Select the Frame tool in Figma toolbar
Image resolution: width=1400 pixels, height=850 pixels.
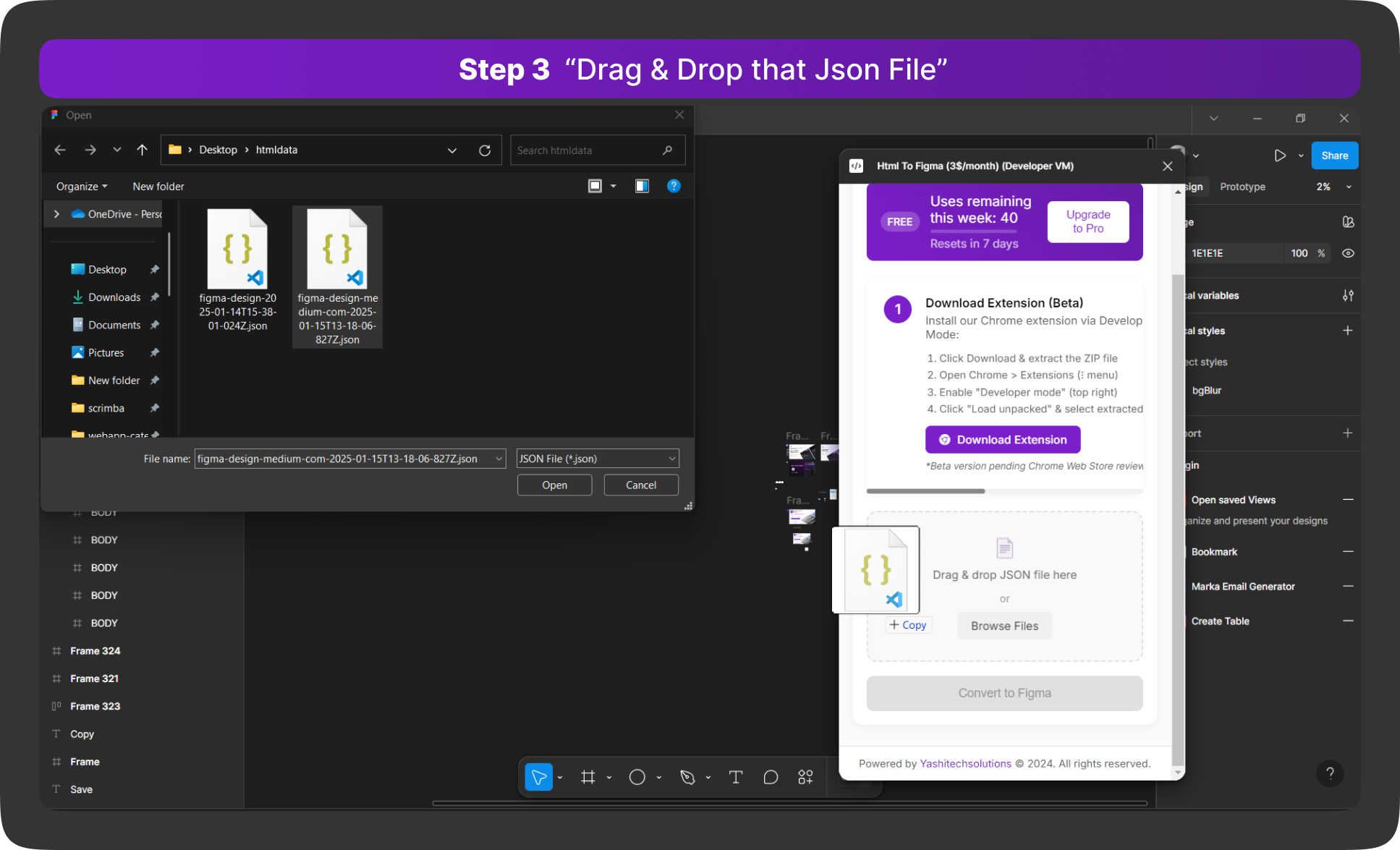tap(587, 777)
